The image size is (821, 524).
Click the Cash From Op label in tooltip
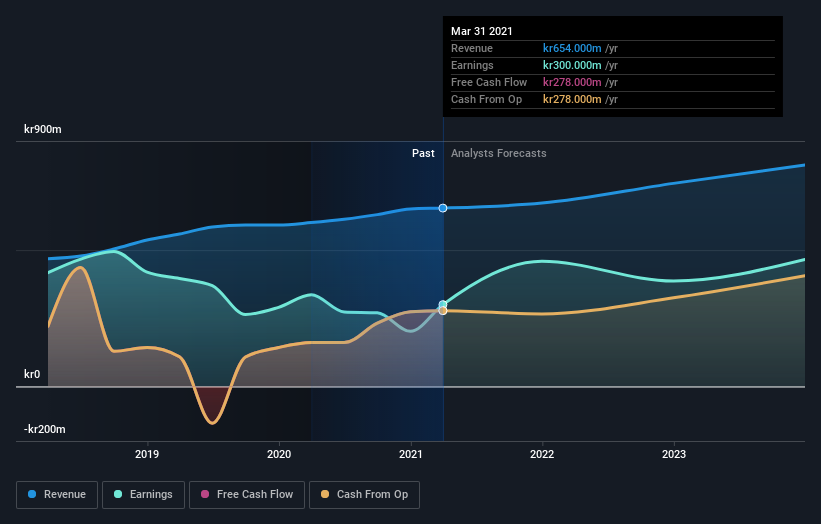486,99
